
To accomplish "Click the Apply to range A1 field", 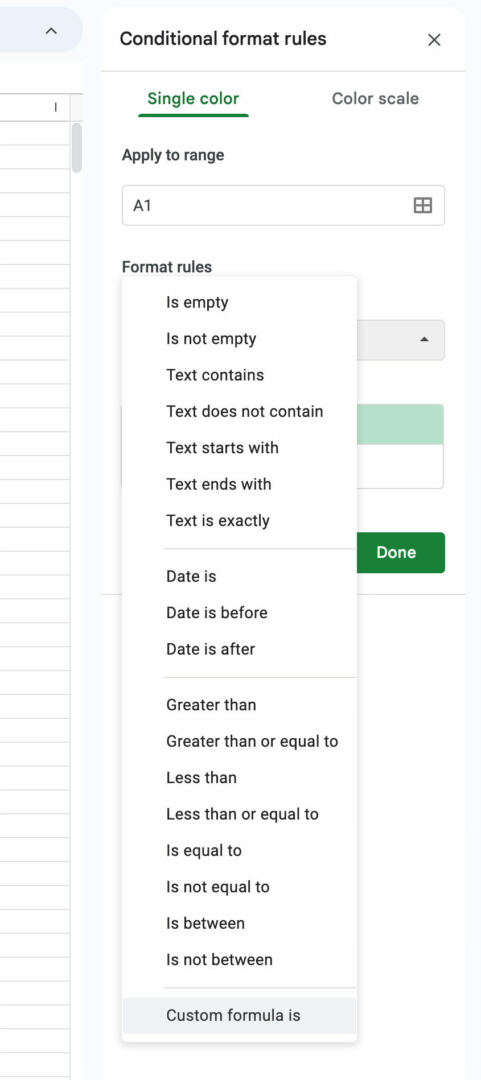I will point(283,205).
